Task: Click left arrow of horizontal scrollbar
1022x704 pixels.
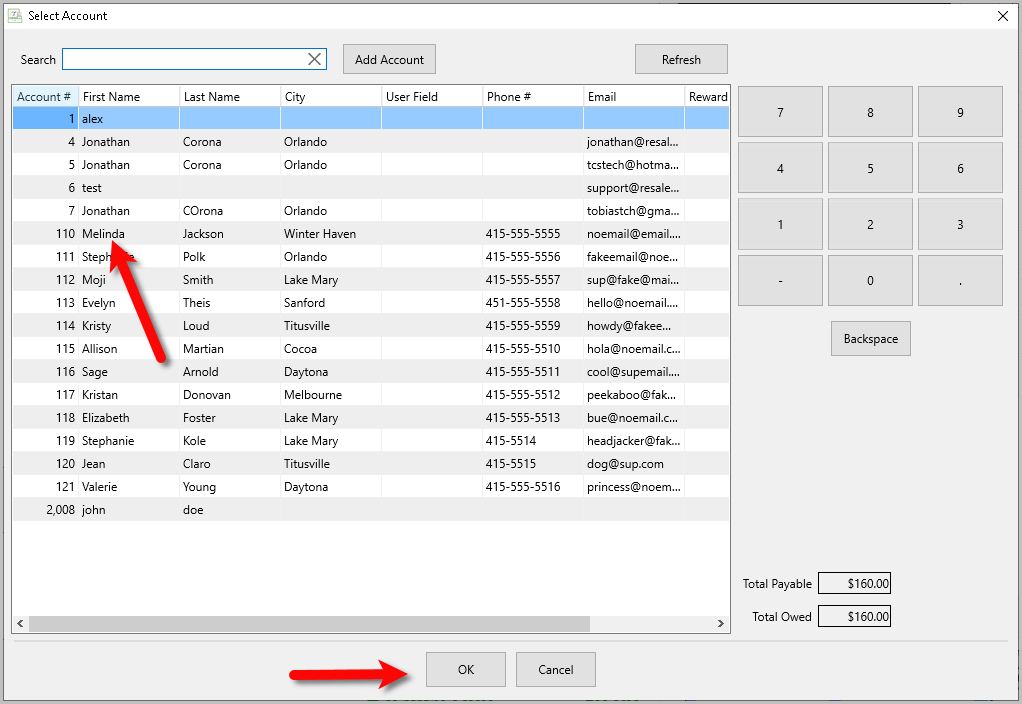Action: pyautogui.click(x=20, y=624)
